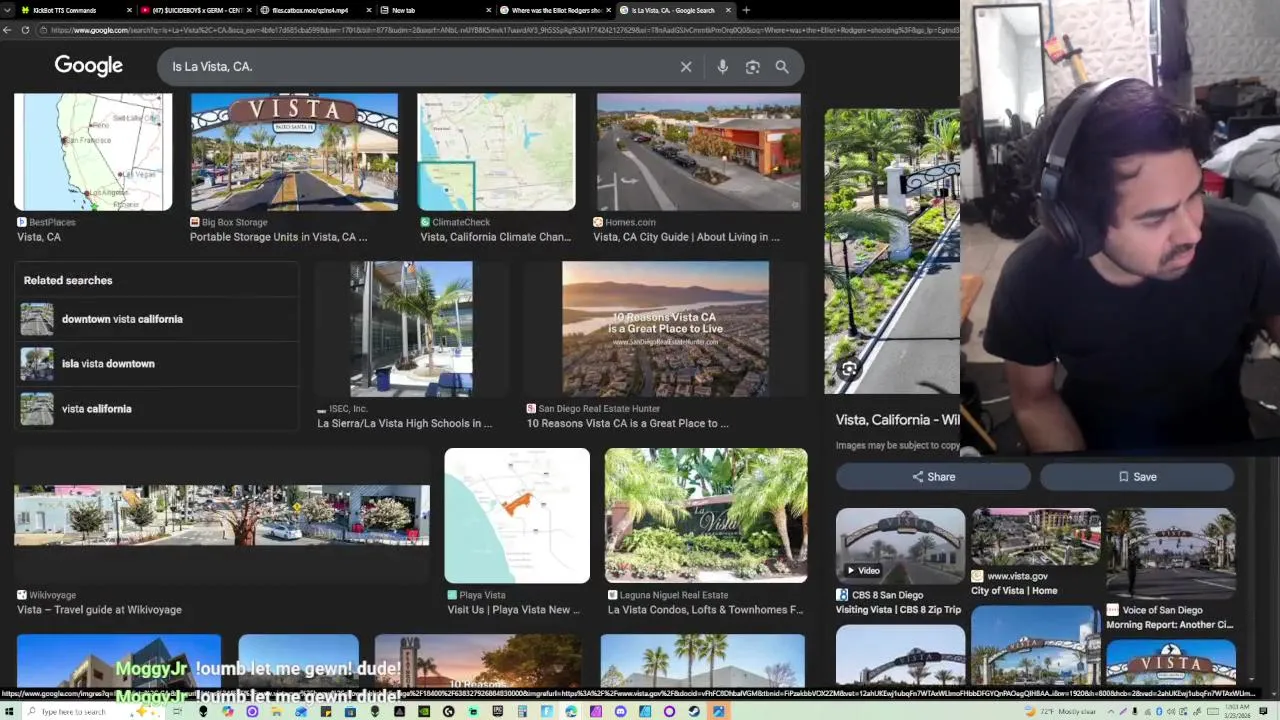Viewport: 1280px width, 720px height.
Task: Click 'Vista, California - Wi...' preview heading
Action: [x=897, y=420]
